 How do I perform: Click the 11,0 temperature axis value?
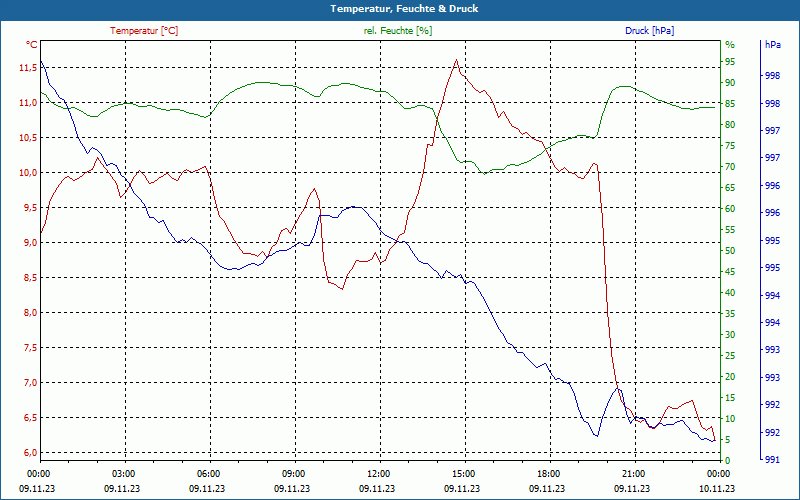point(28,103)
